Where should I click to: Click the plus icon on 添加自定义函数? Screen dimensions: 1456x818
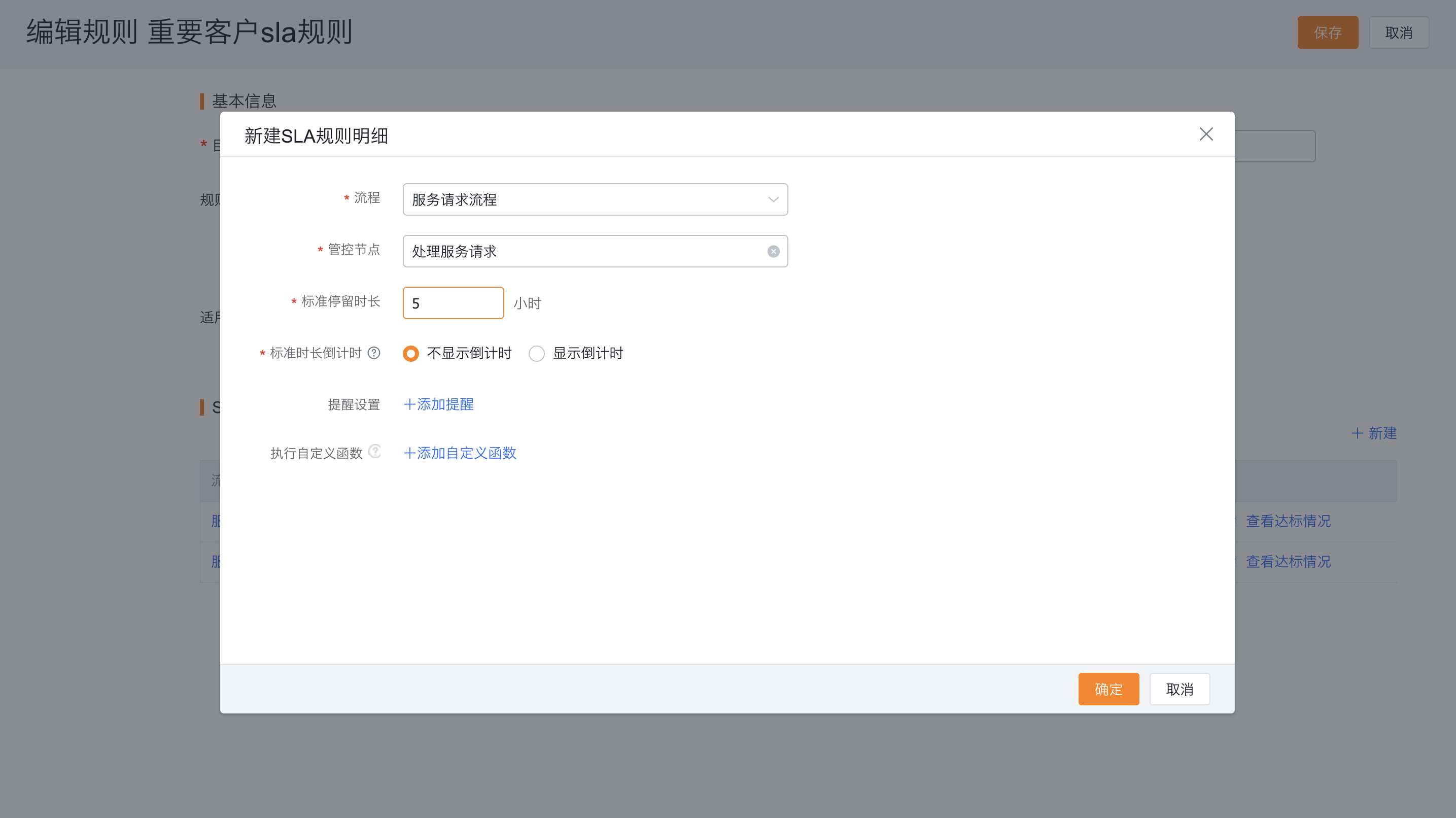(410, 453)
